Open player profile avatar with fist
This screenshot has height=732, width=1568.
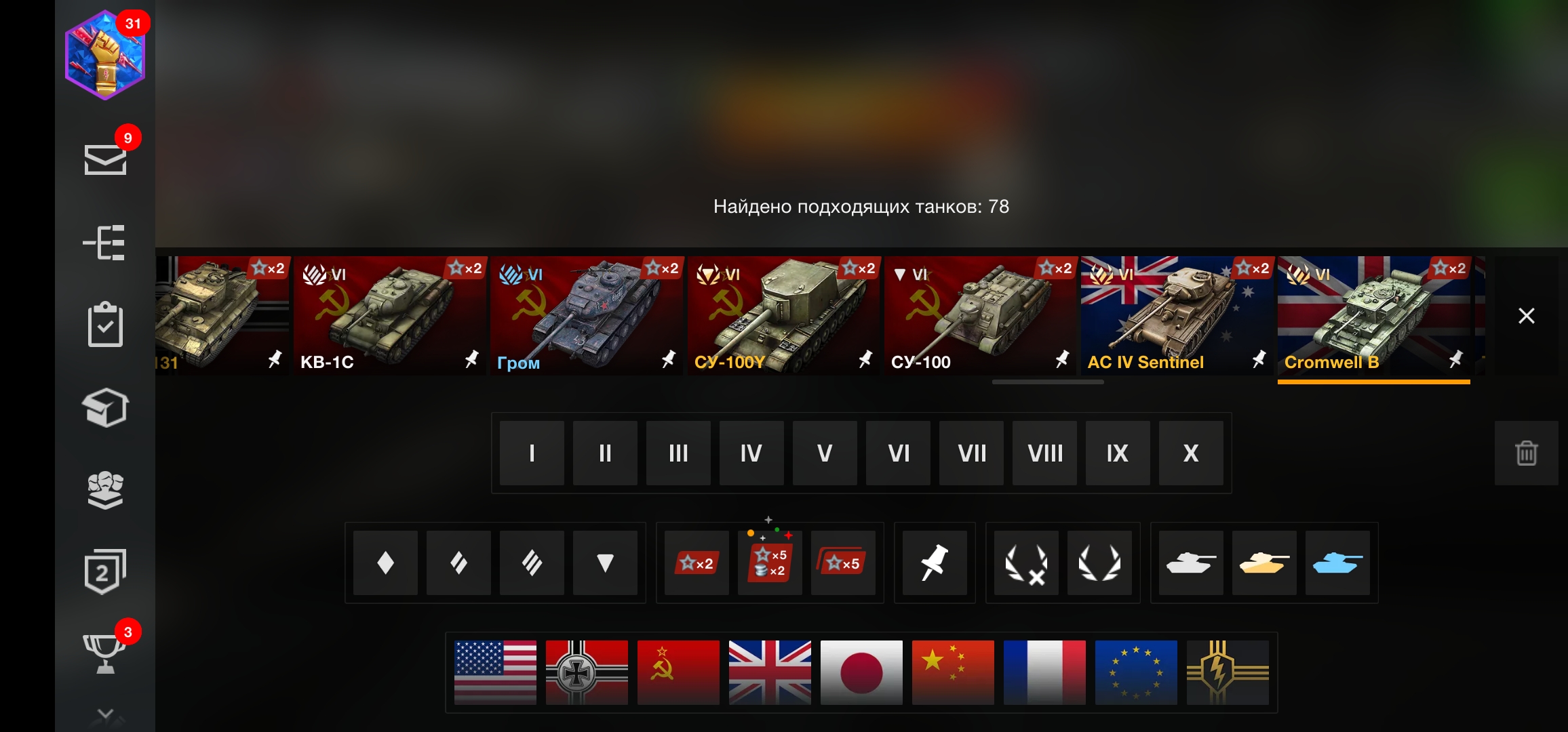coord(105,56)
